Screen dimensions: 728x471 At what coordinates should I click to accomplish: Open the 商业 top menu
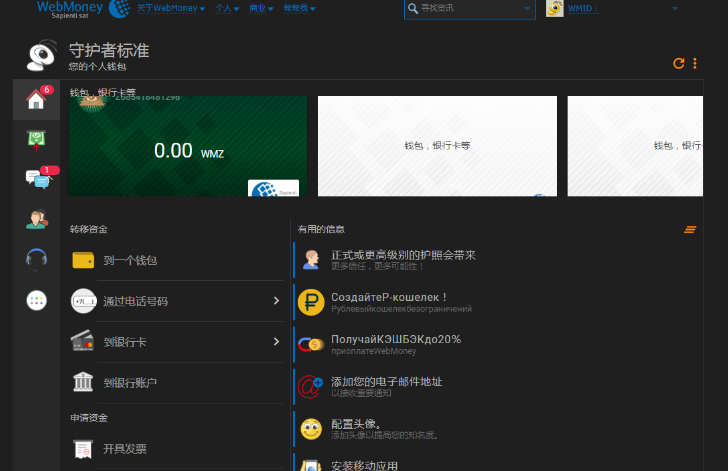coord(261,8)
